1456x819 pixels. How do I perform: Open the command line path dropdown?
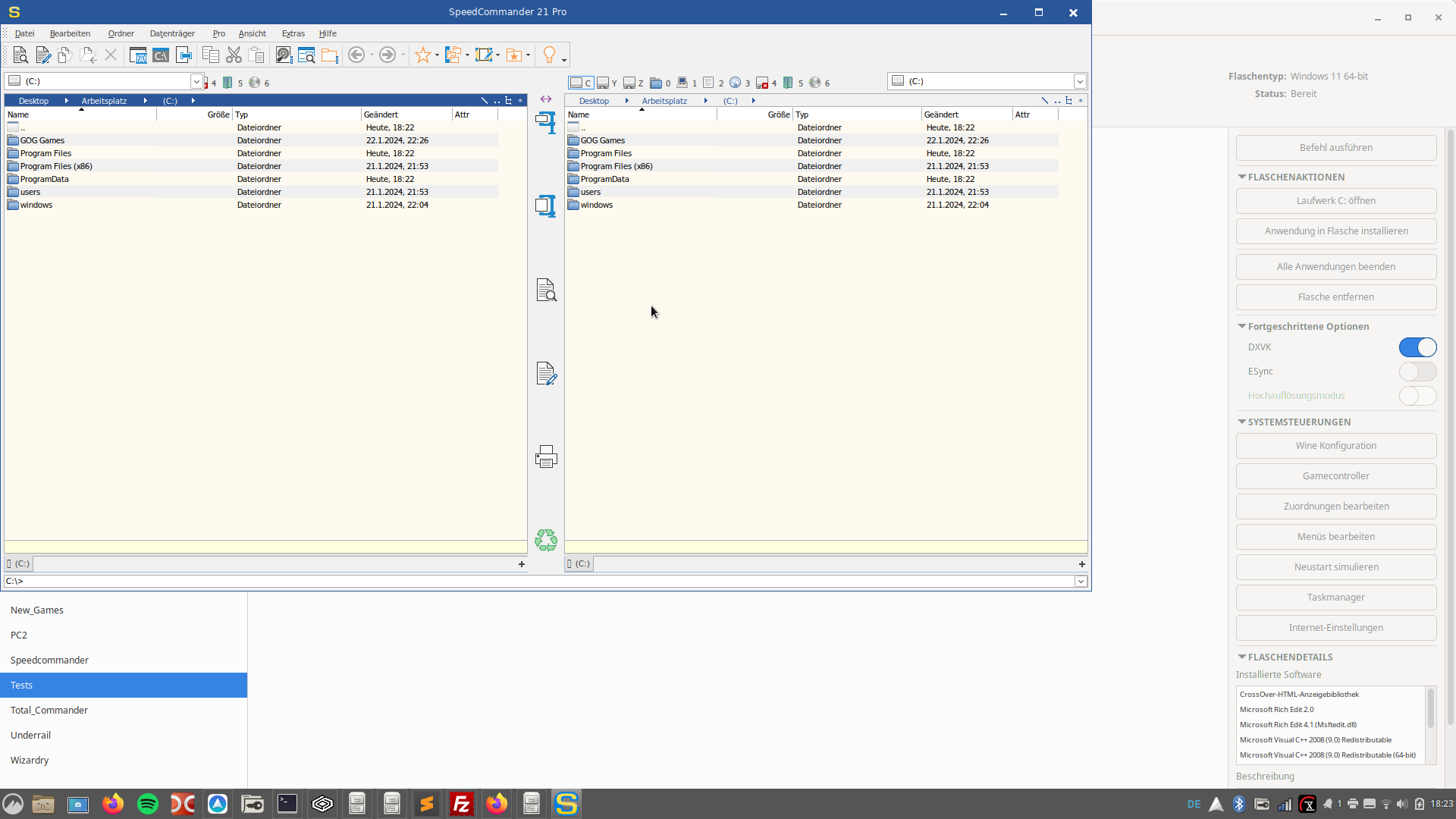pos(1080,581)
